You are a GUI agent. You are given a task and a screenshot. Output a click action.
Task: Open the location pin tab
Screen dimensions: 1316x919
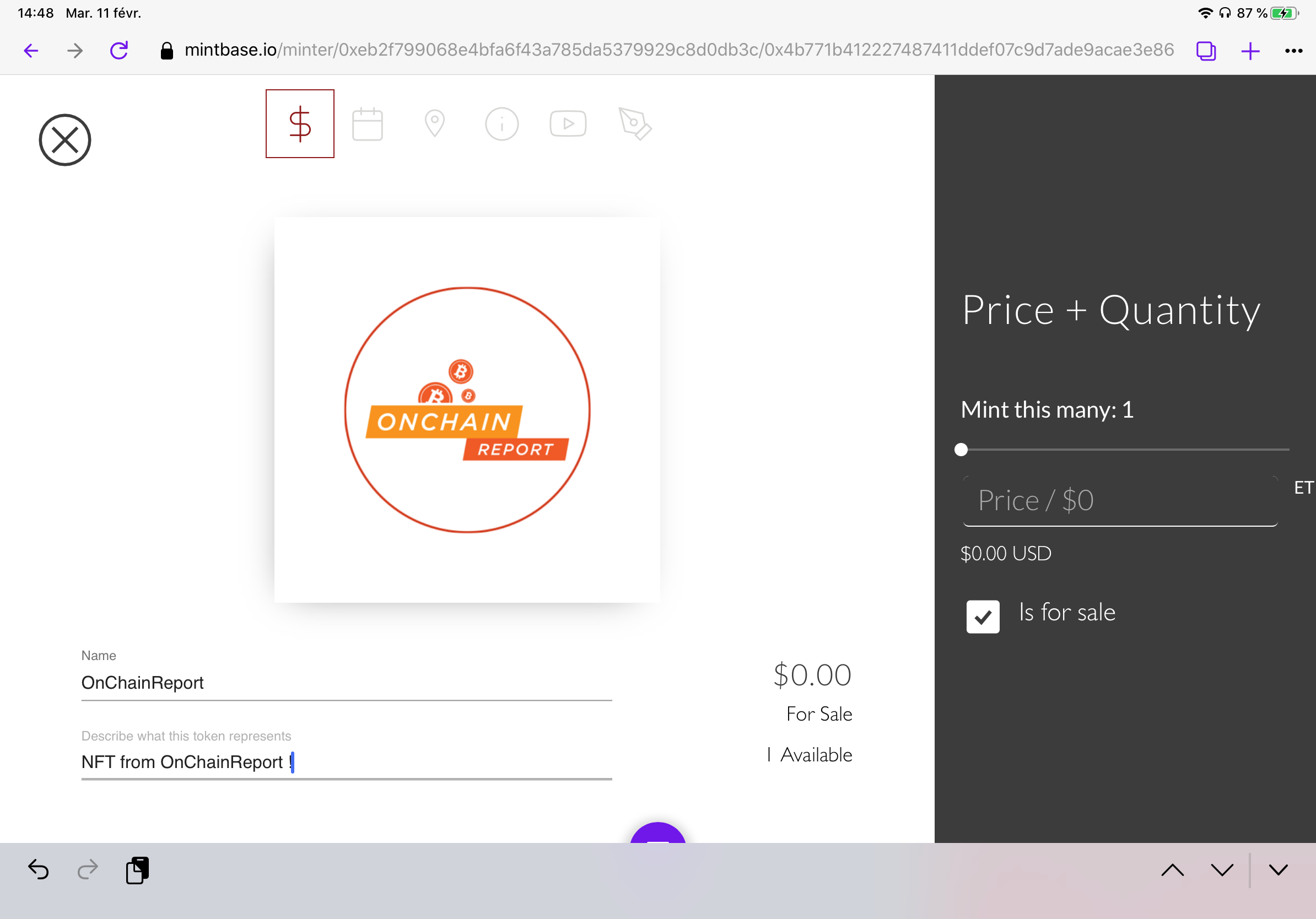click(x=434, y=124)
